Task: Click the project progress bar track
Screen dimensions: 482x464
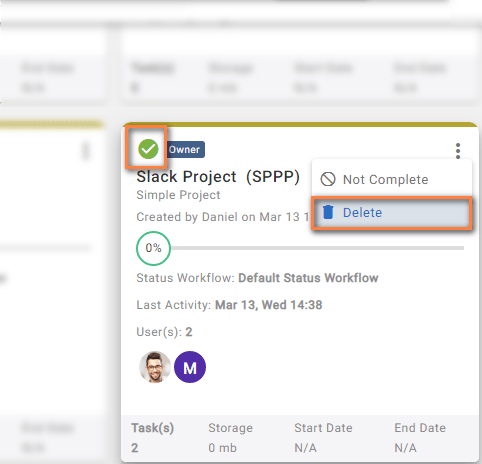Action: [317, 248]
